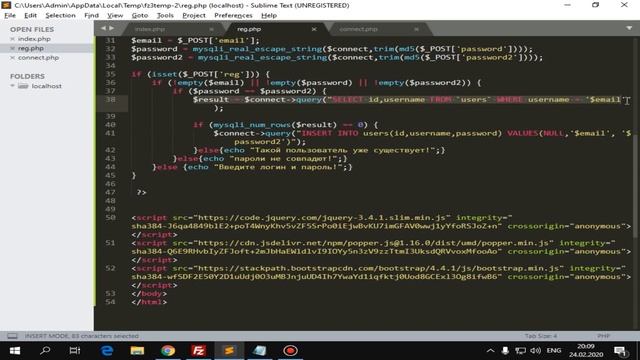Click line number 38 in the gutter
The height and width of the screenshot is (360, 640).
[x=111, y=99]
